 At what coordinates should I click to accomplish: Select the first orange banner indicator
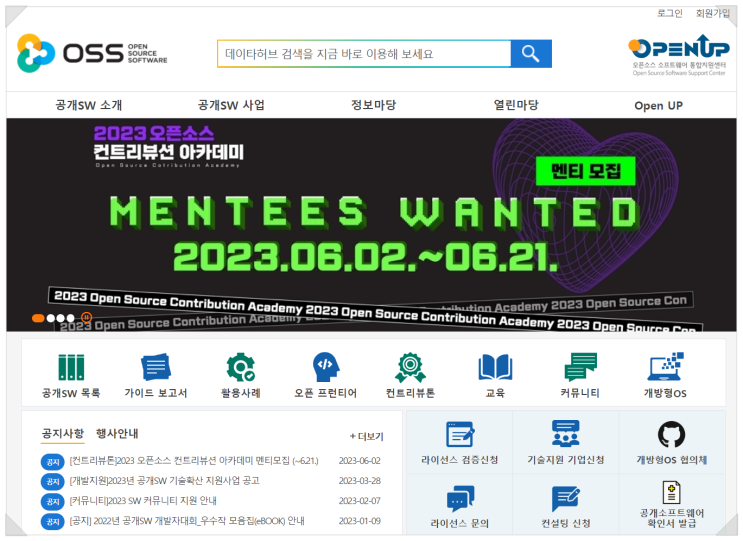tap(38, 318)
